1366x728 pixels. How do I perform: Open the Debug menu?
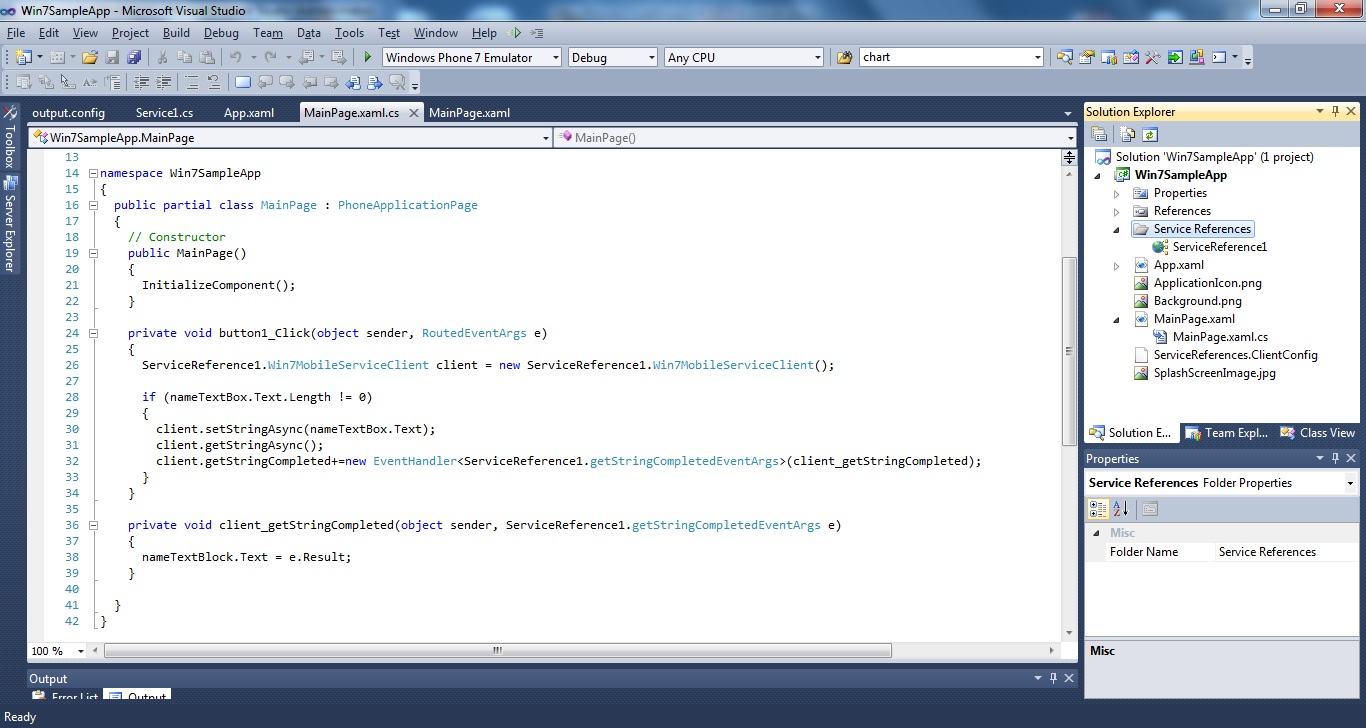tap(221, 33)
